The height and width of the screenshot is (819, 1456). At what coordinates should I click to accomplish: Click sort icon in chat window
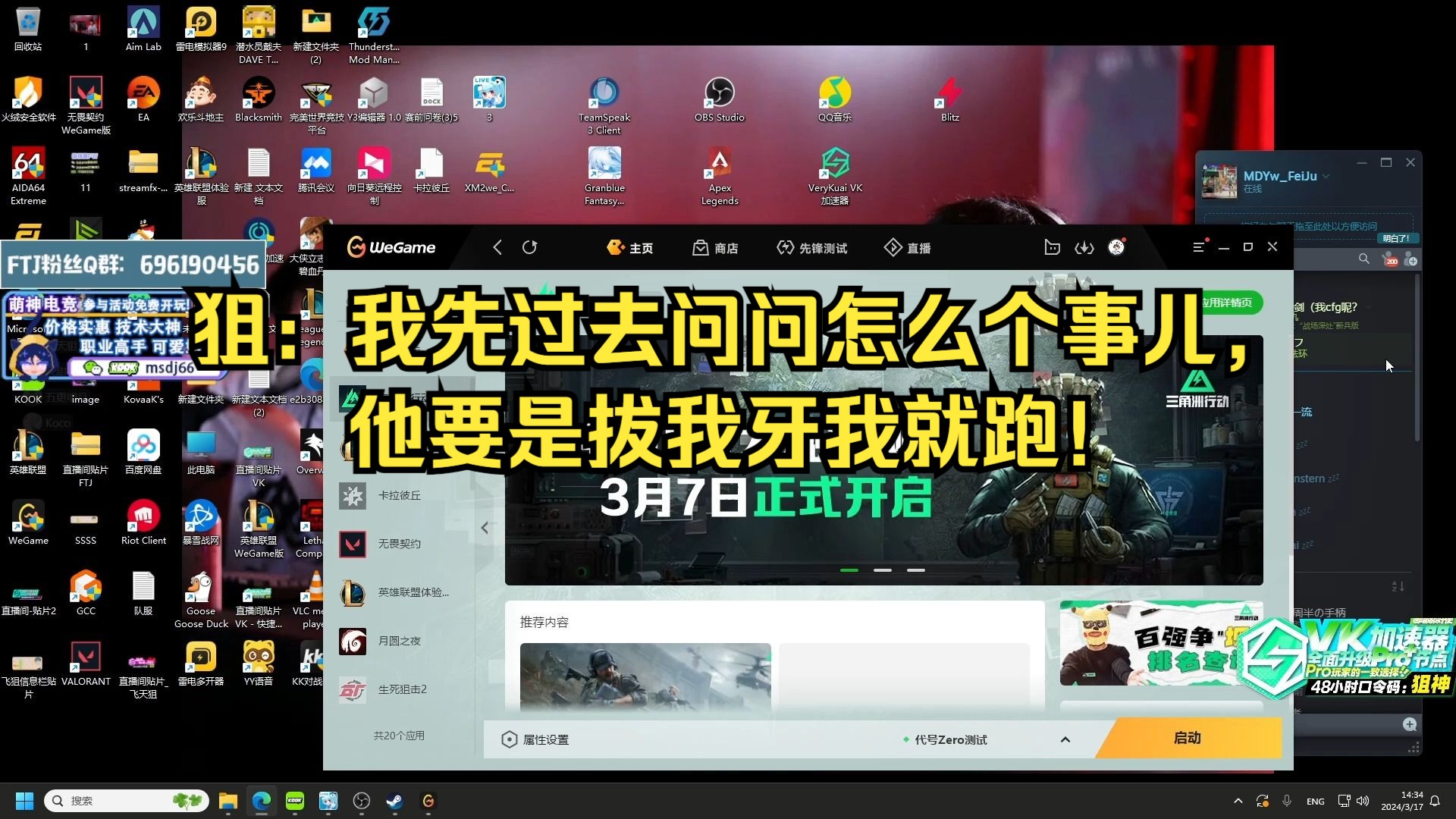point(1398,586)
